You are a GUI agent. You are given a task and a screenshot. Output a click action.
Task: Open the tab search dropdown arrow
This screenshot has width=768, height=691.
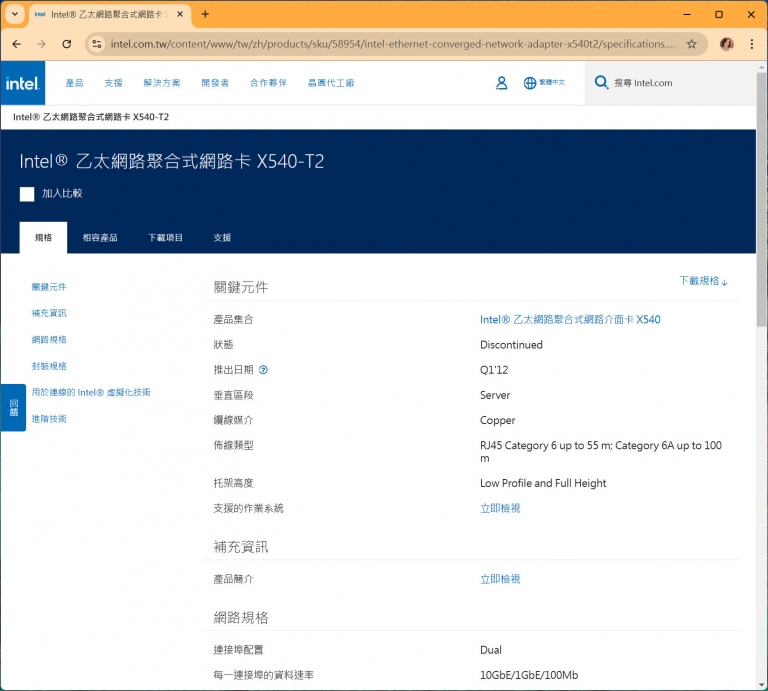[x=15, y=14]
